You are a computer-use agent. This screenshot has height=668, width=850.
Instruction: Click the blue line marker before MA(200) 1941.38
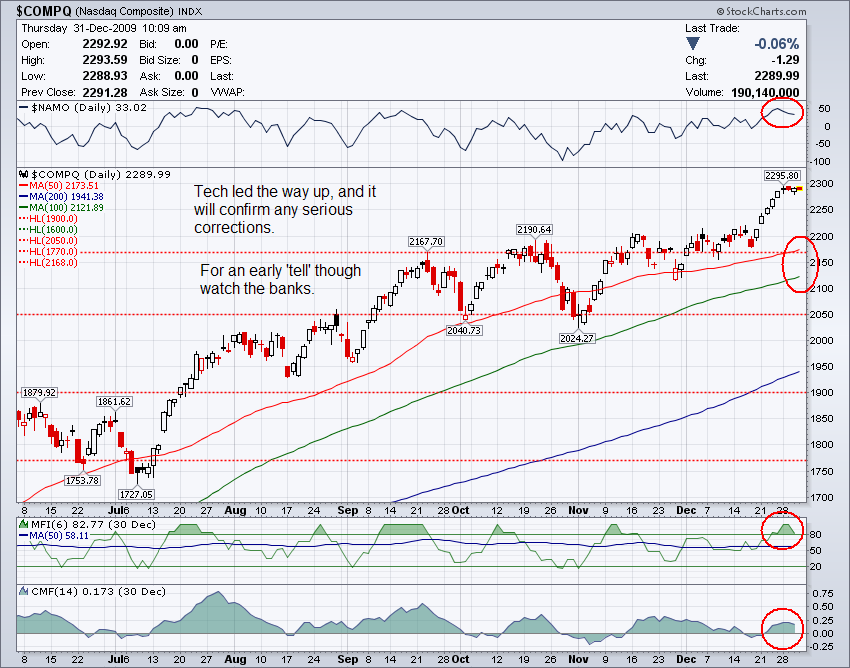pos(23,196)
